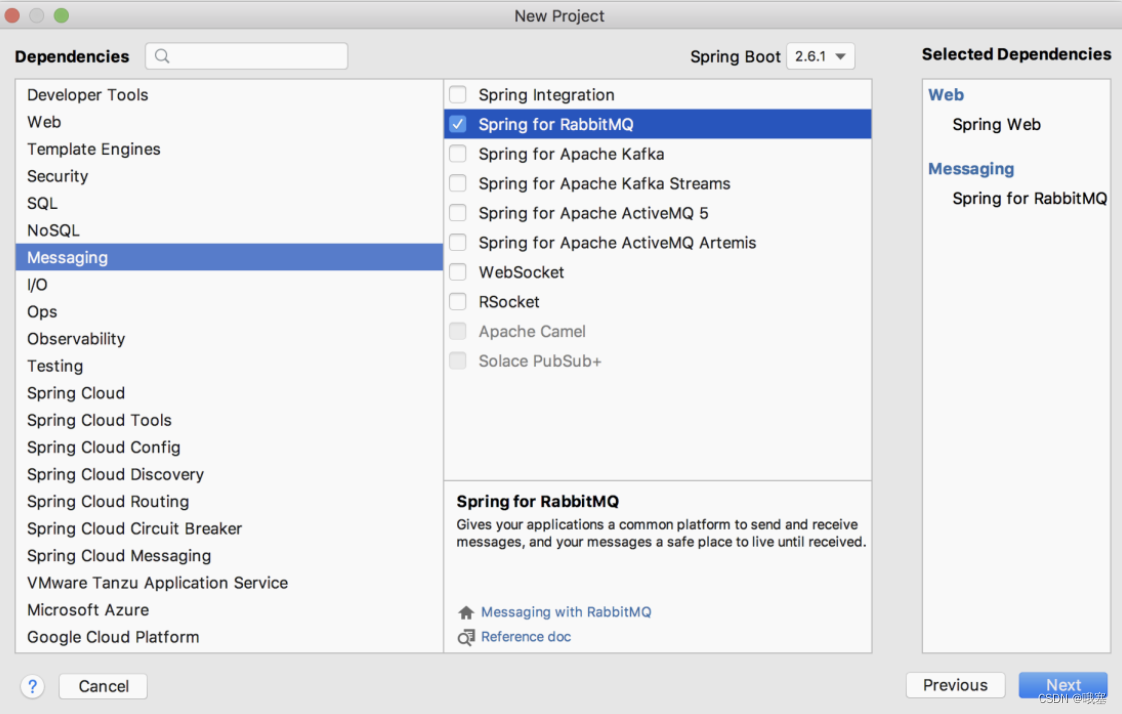Click the search magnifier icon
The width and height of the screenshot is (1122, 714).
(163, 57)
